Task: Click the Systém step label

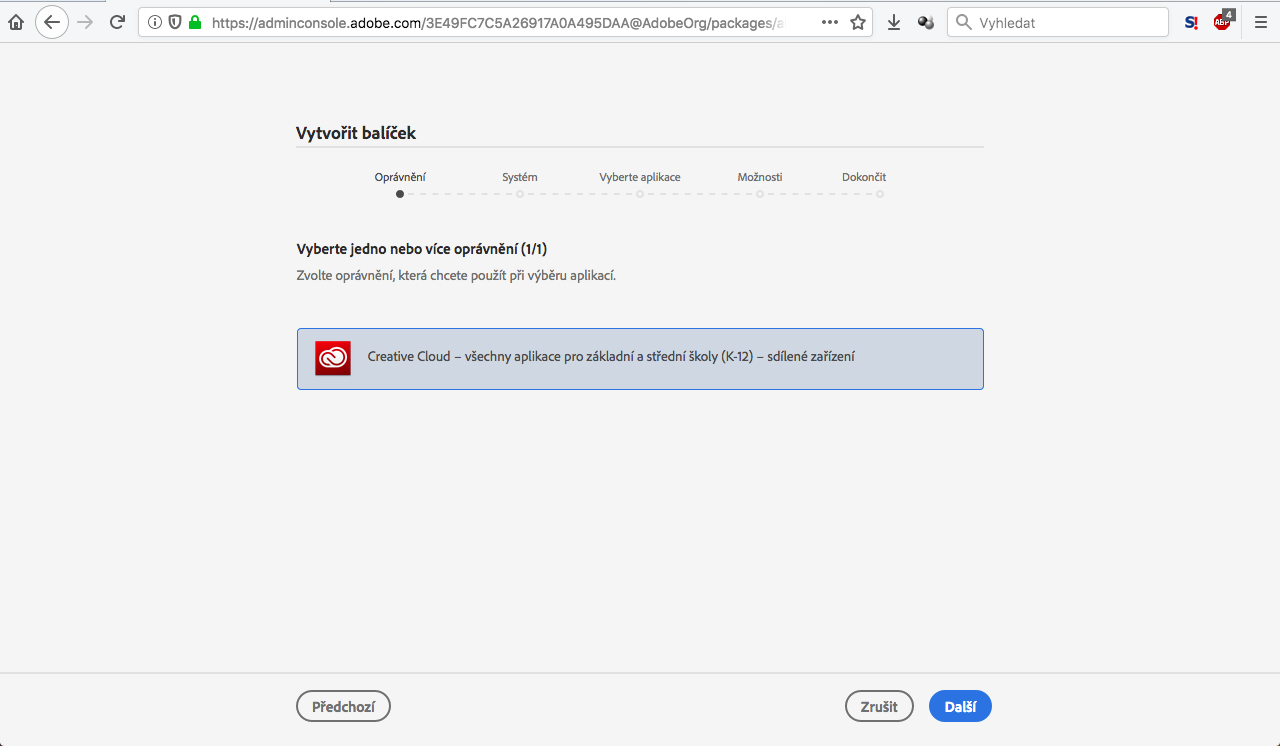Action: coord(520,177)
